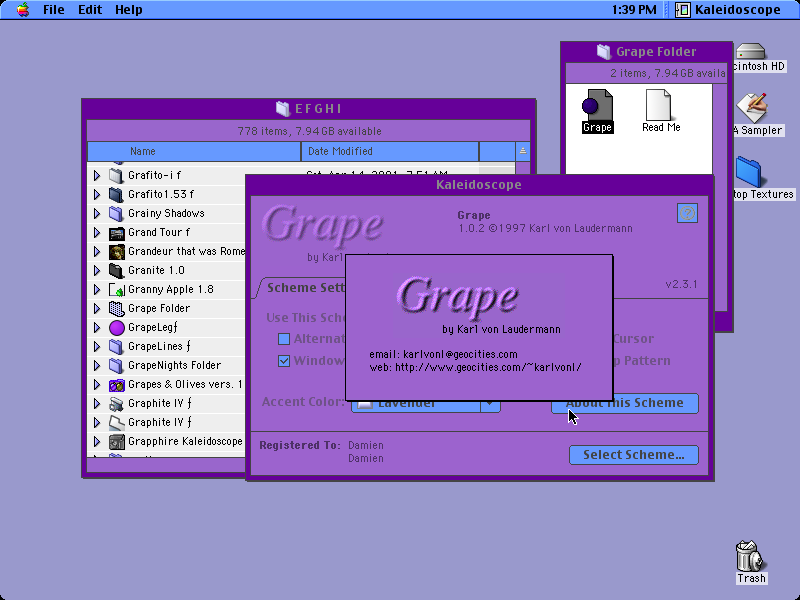
Task: Click the Grapphire Kaleidoscope icon
Action: tap(116, 442)
